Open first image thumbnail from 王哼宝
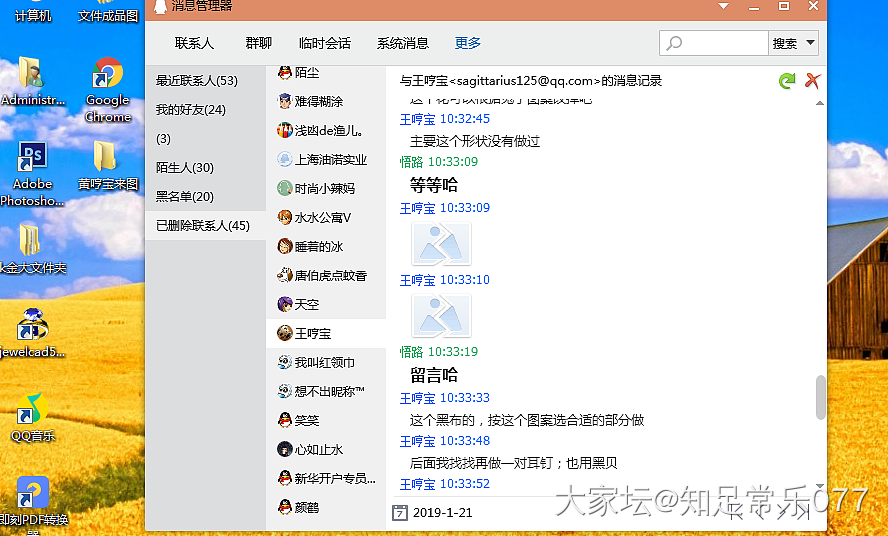The height and width of the screenshot is (536, 888). click(441, 243)
